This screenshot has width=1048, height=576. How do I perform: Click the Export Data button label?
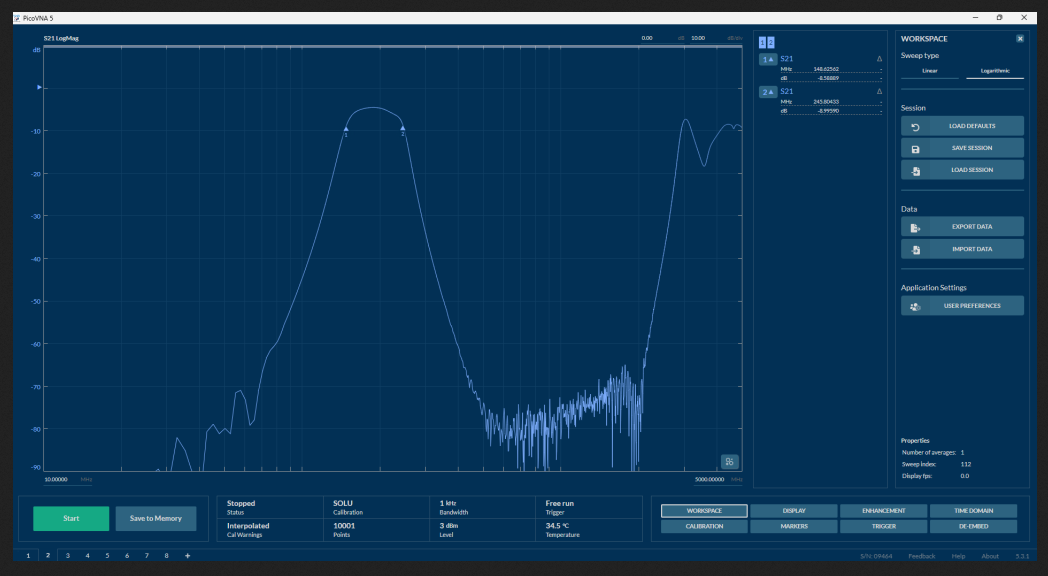click(972, 227)
